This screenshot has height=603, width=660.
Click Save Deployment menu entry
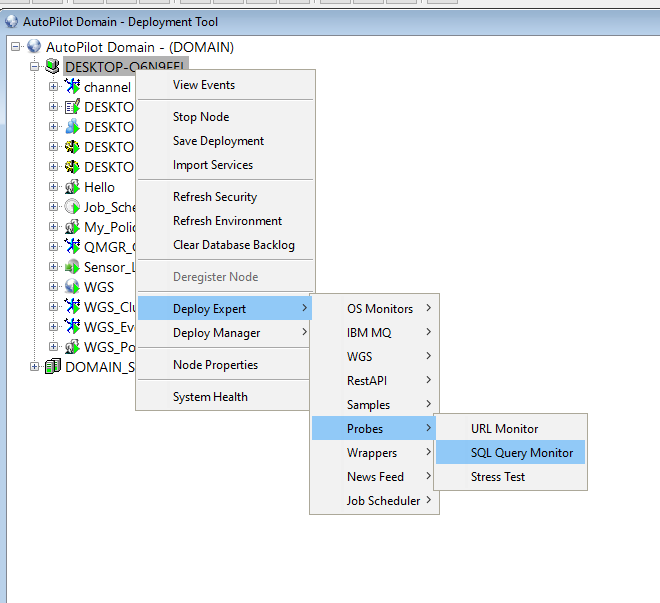point(218,141)
